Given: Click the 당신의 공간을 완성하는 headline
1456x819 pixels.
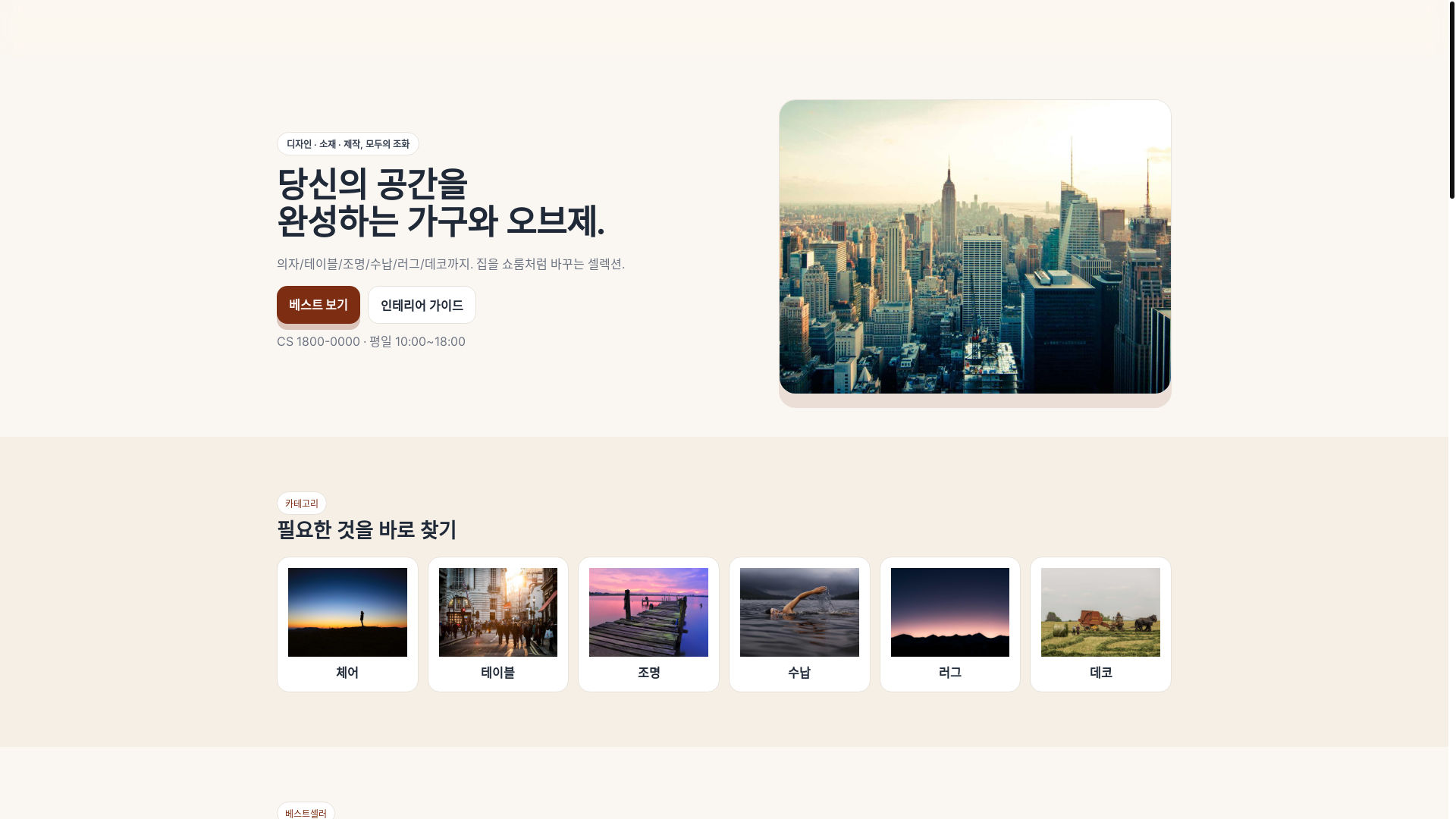Looking at the screenshot, I should [441, 202].
